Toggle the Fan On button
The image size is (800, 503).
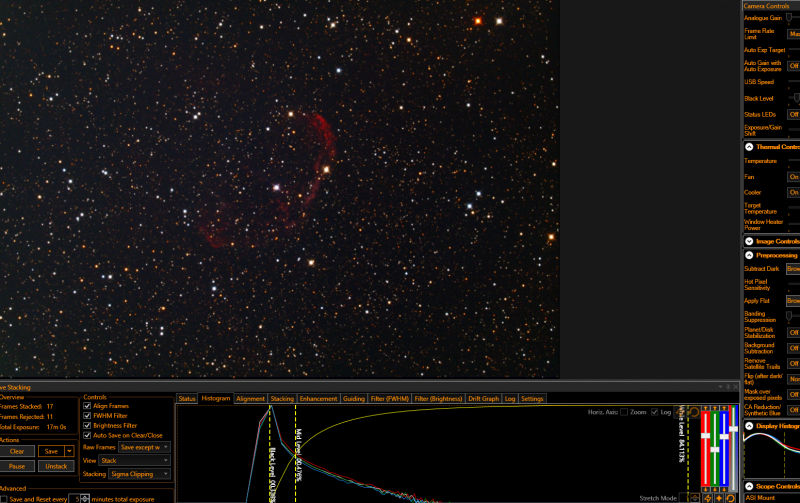click(794, 177)
